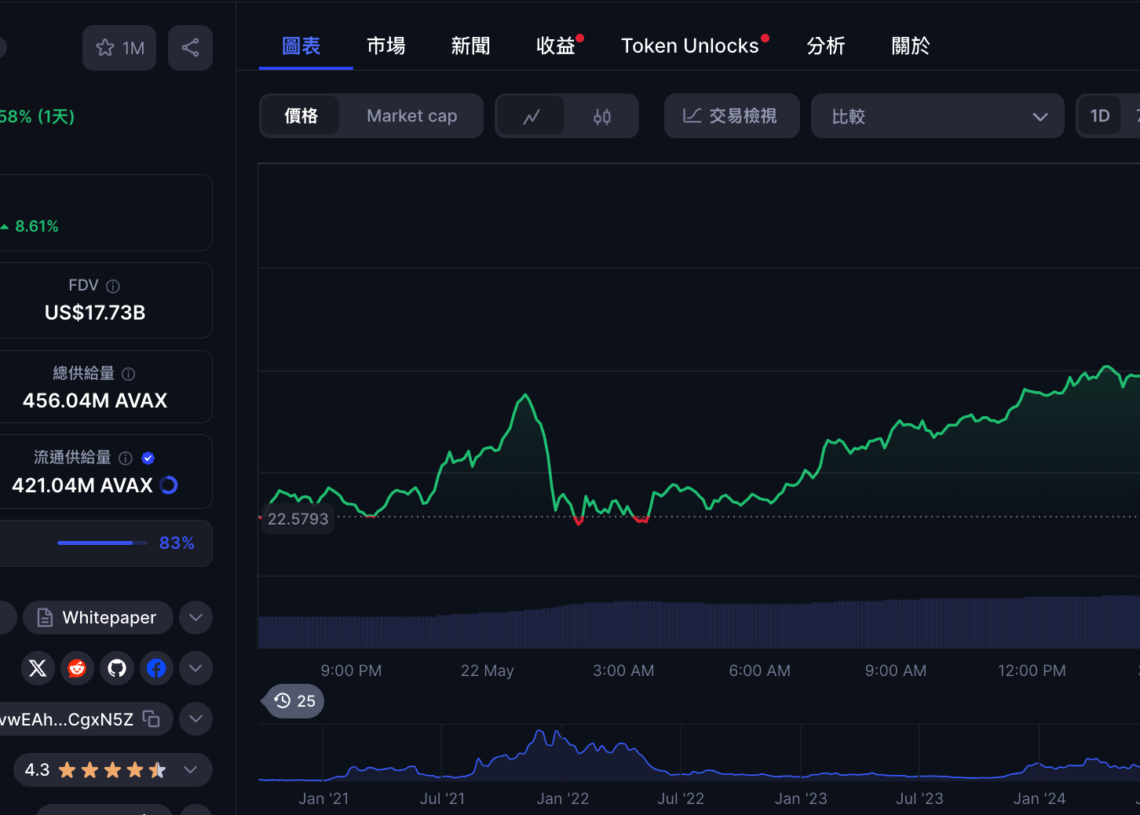Click the 83% supply progress bar
Image resolution: width=1140 pixels, height=815 pixels.
pyautogui.click(x=102, y=543)
